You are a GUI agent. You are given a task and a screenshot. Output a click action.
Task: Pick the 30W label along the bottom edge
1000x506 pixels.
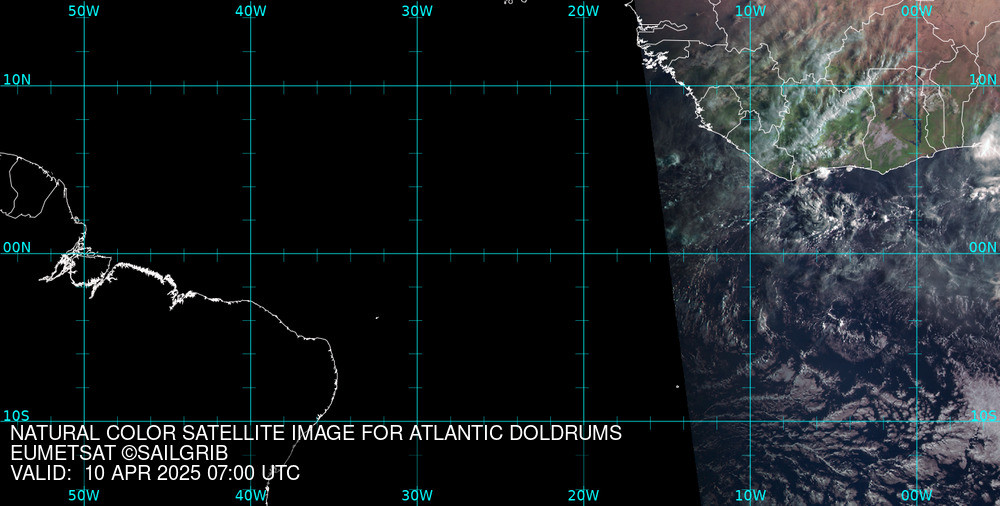pyautogui.click(x=417, y=496)
